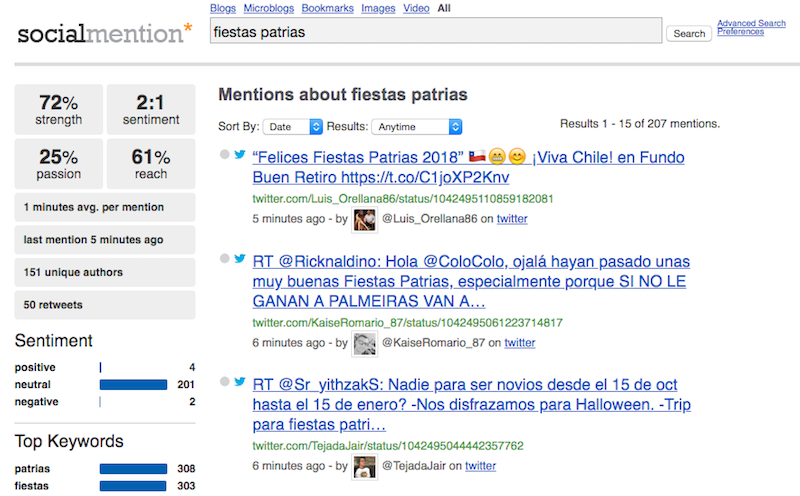The width and height of the screenshot is (800, 496).
Task: Click twitter link after @KaiseRomario_87
Action: (520, 342)
